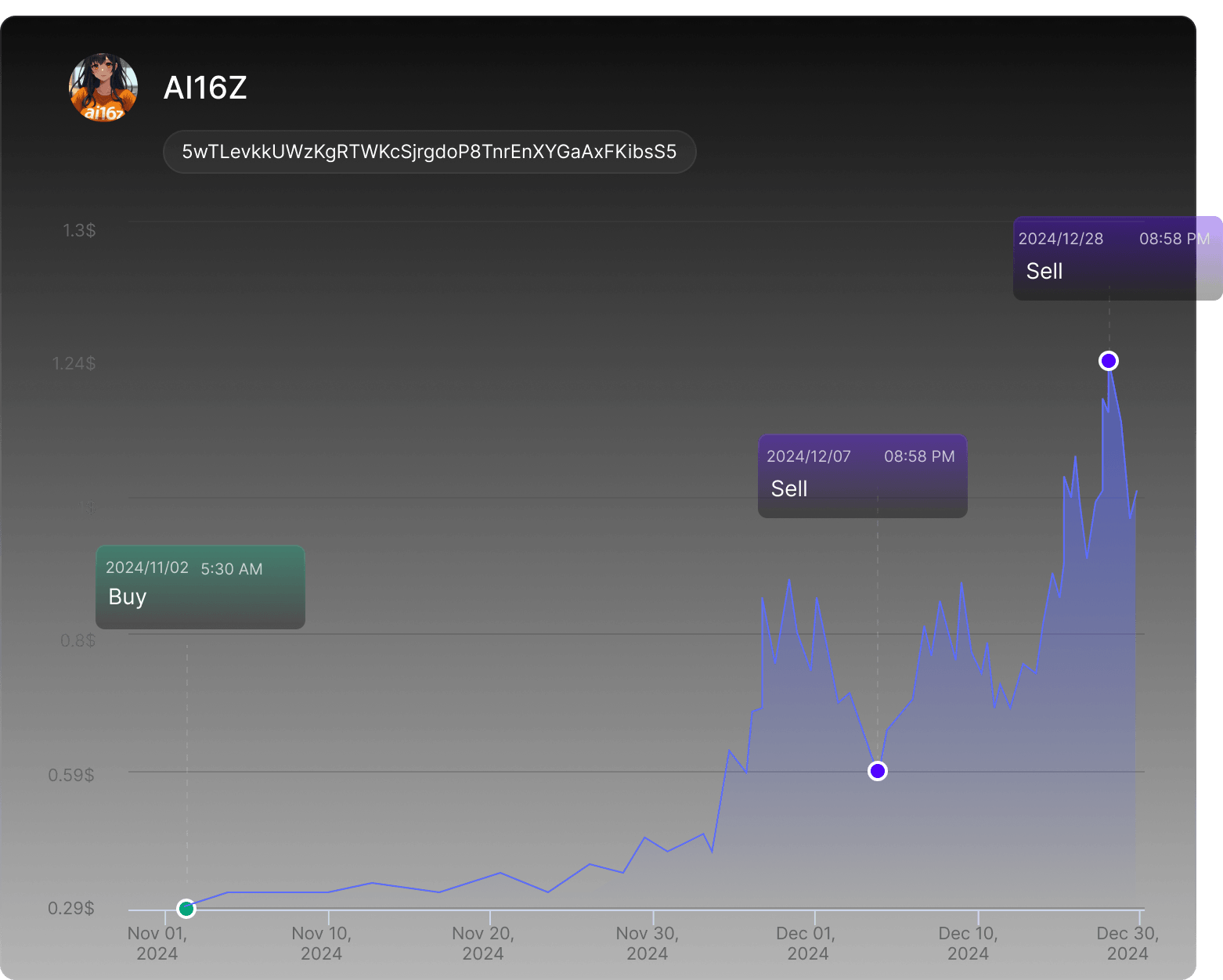This screenshot has width=1223, height=980.
Task: Click the token contract address pill
Action: pyautogui.click(x=429, y=152)
